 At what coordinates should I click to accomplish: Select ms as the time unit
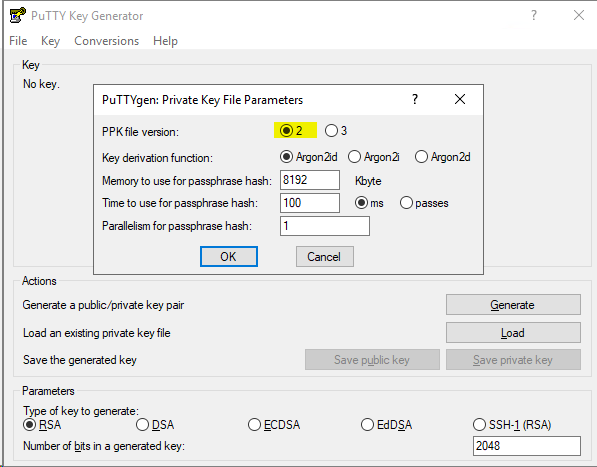click(369, 203)
